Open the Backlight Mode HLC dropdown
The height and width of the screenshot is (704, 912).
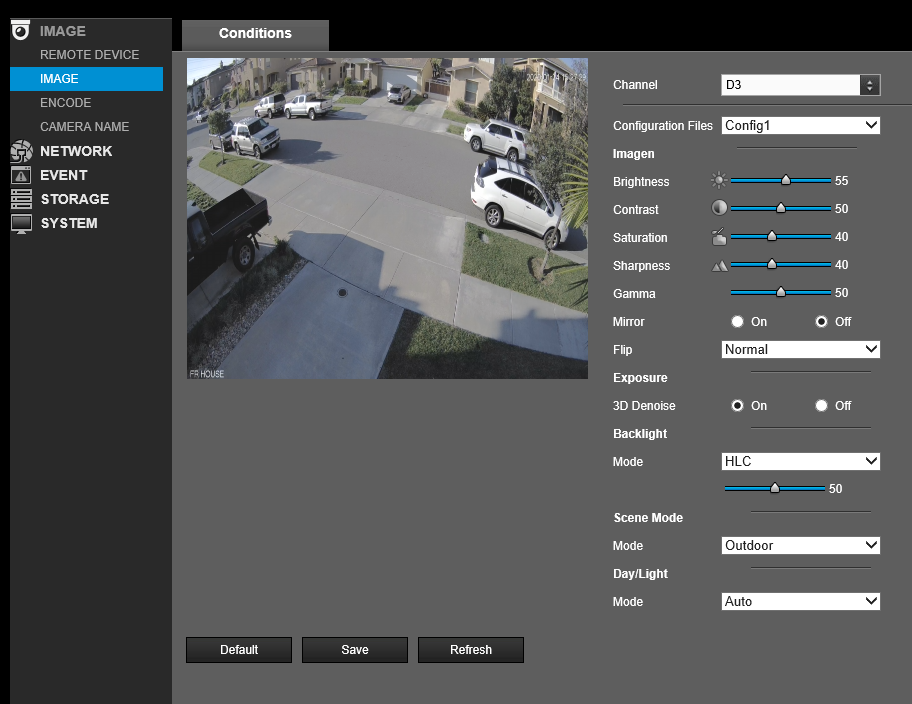click(800, 461)
